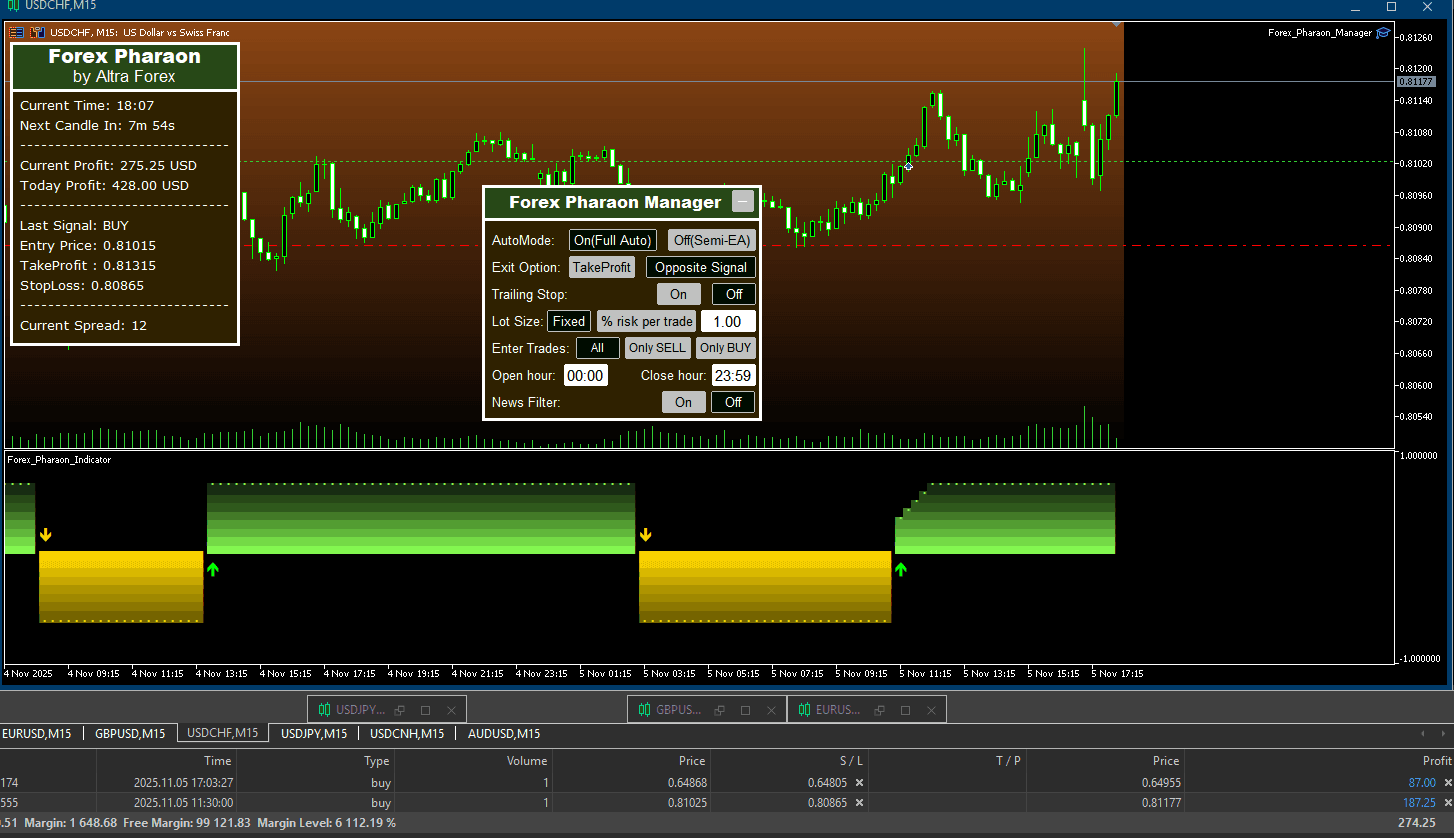Screen dimensions: 1454x838
Task: Set News Filter to Off
Action: coord(733,402)
